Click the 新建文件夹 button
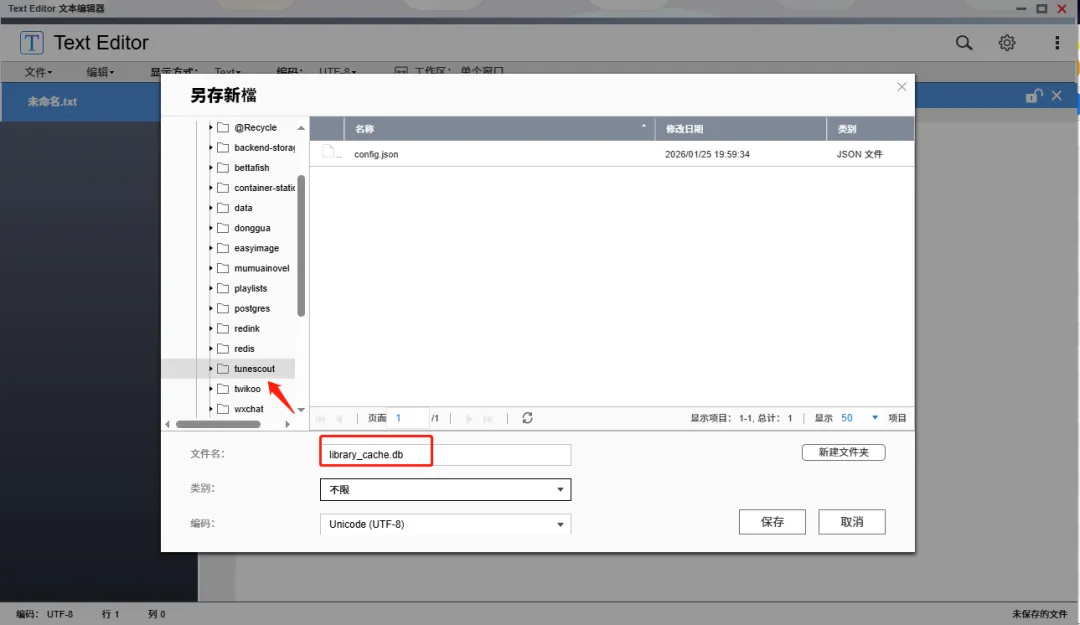 click(x=844, y=452)
